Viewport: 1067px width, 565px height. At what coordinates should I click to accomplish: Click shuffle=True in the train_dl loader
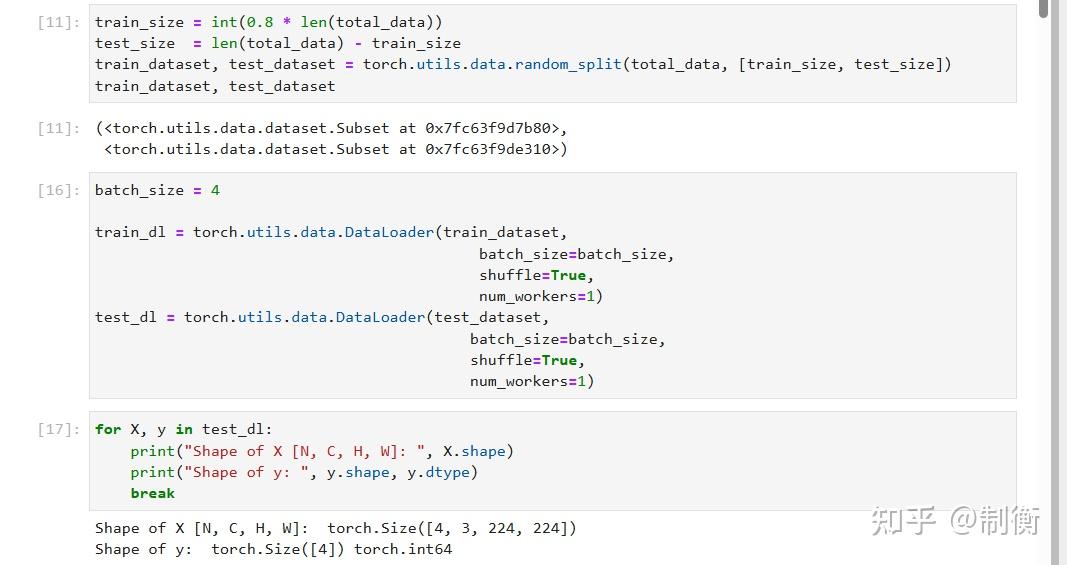[536, 276]
